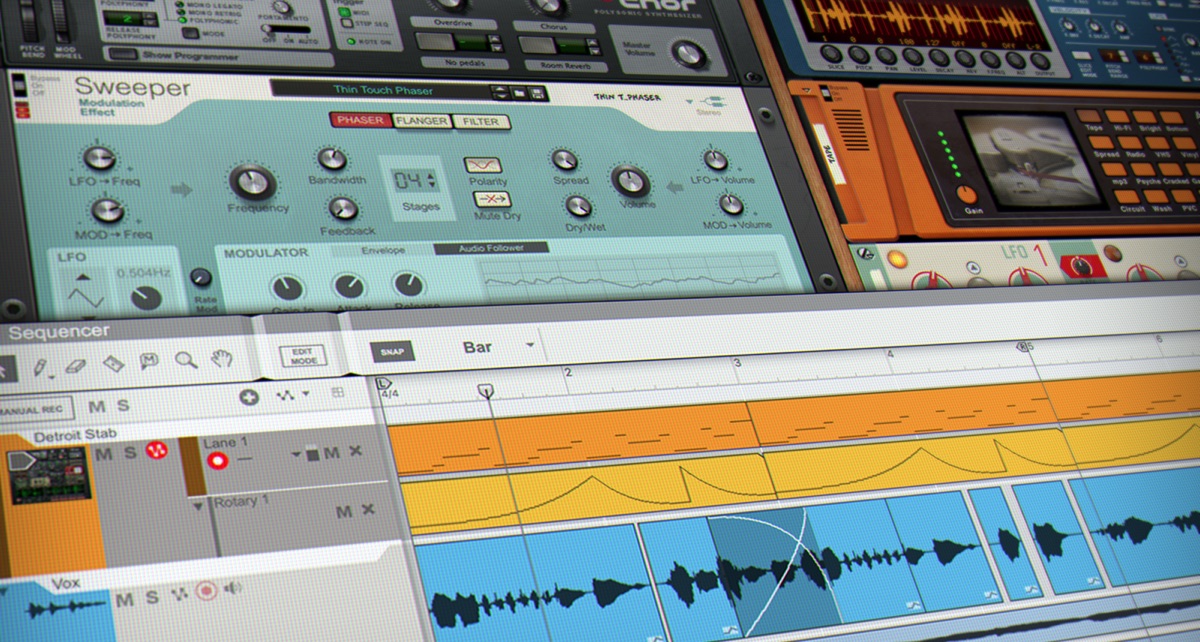This screenshot has width=1200, height=642.
Task: Click the plus icon to add a new lane
Action: click(249, 398)
